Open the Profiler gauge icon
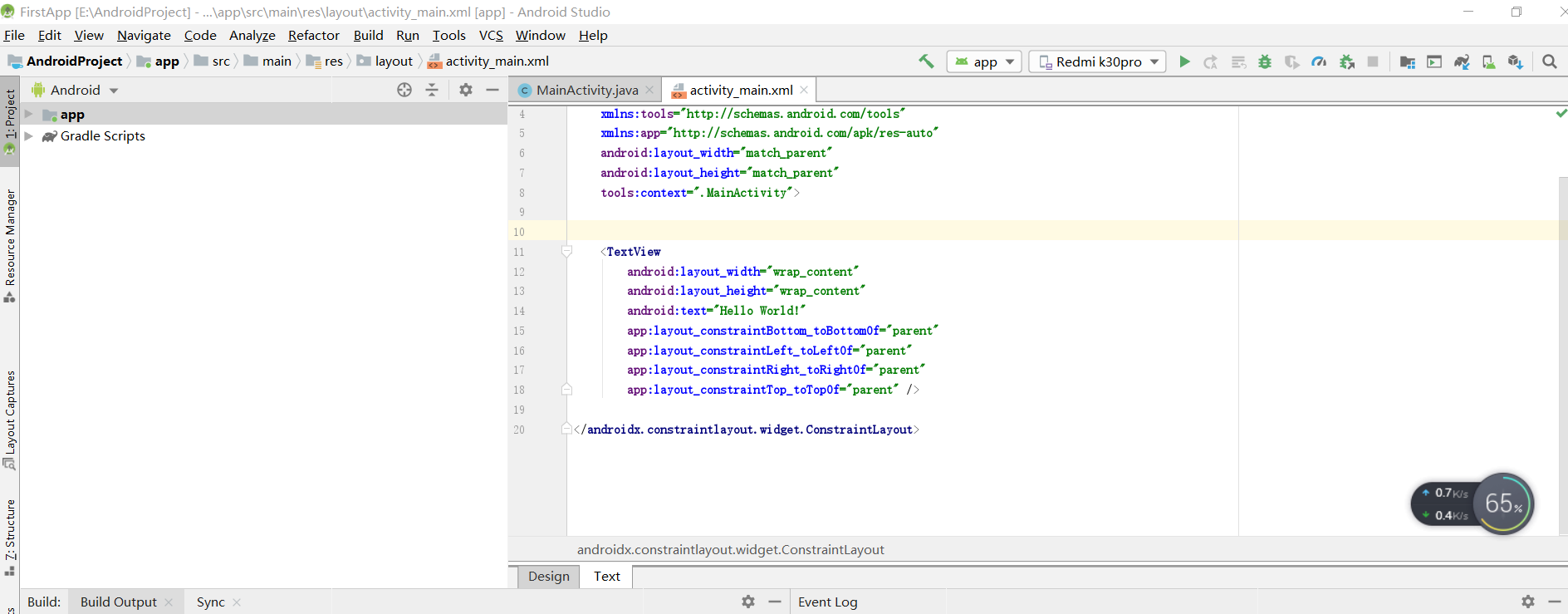The height and width of the screenshot is (614, 1568). tap(1319, 61)
